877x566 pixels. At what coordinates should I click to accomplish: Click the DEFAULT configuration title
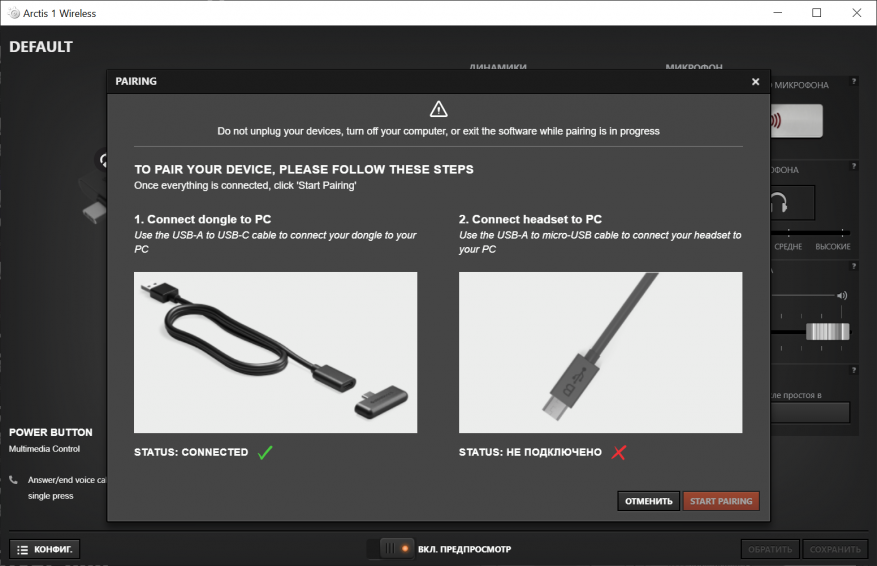pos(41,47)
